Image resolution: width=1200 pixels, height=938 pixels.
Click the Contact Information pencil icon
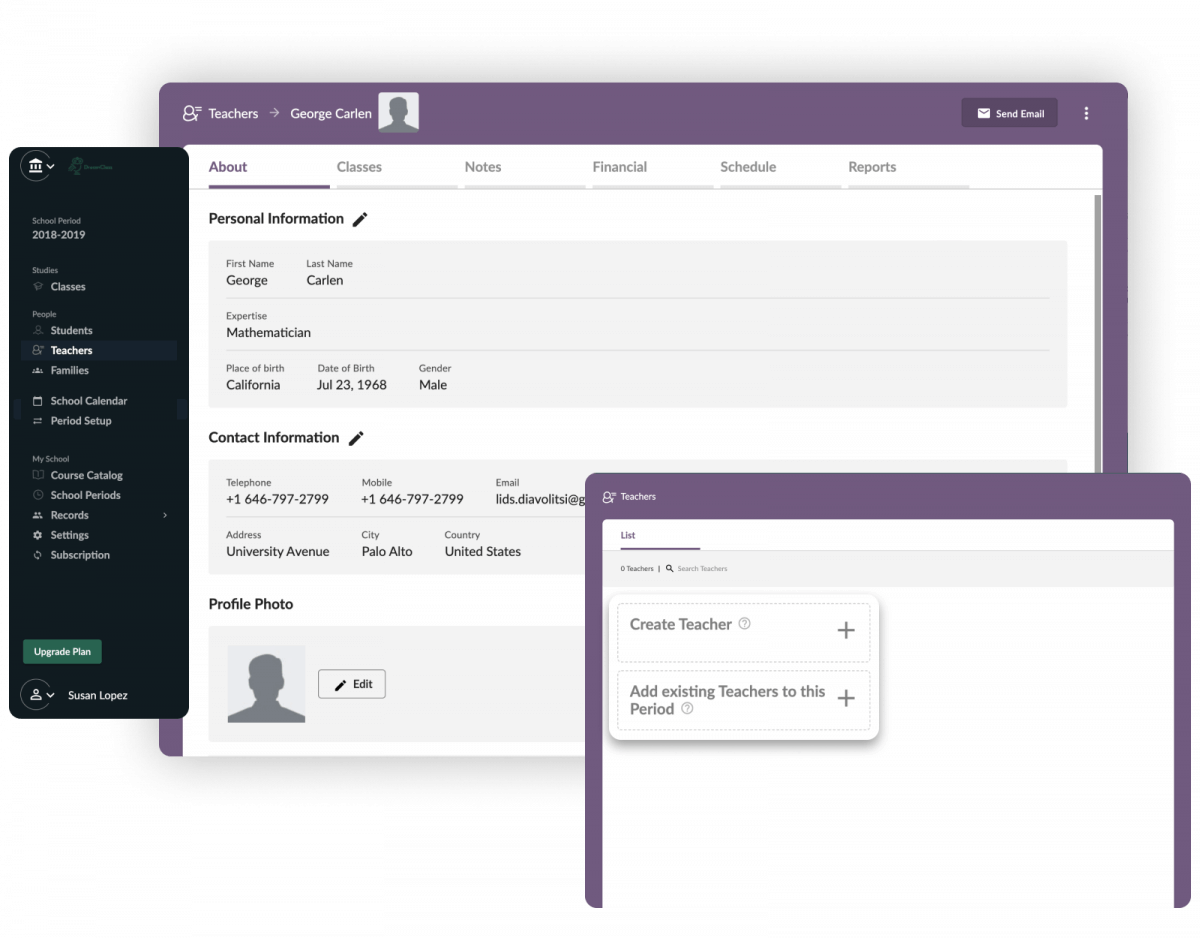(356, 438)
